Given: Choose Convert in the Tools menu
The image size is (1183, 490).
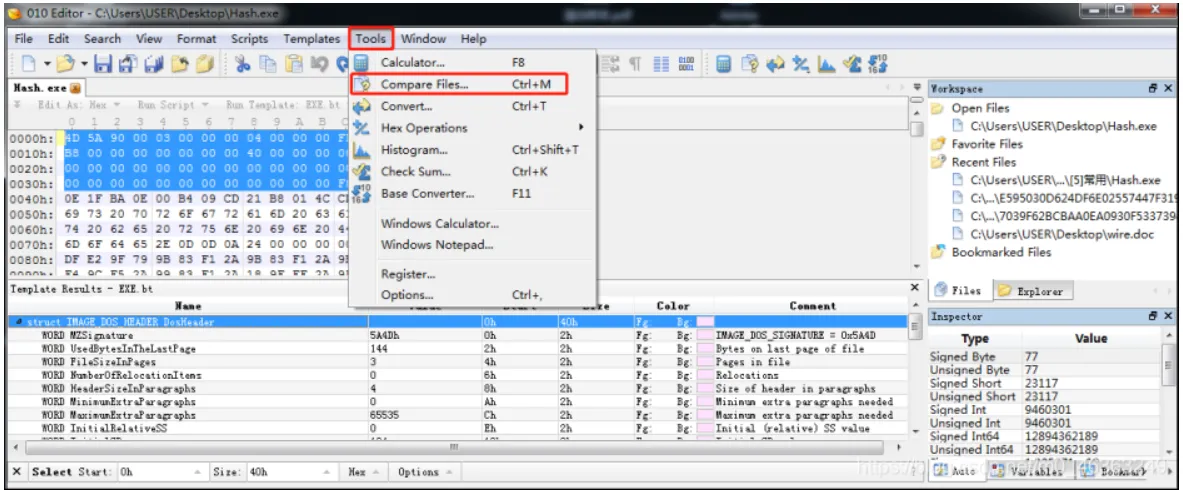Looking at the screenshot, I should [x=472, y=106].
